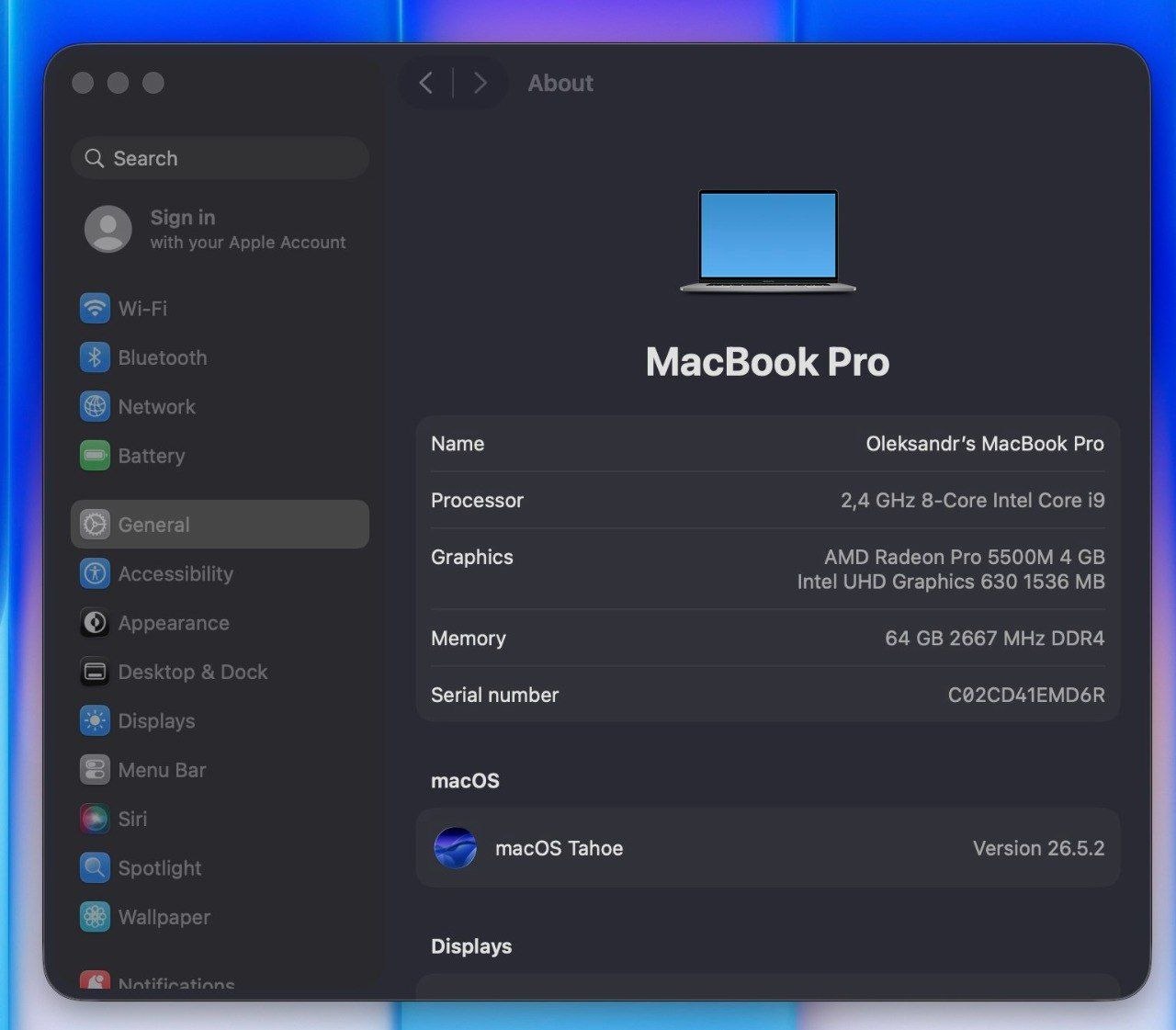1176x1030 pixels.
Task: Open the Accessibility icon
Action: (95, 573)
